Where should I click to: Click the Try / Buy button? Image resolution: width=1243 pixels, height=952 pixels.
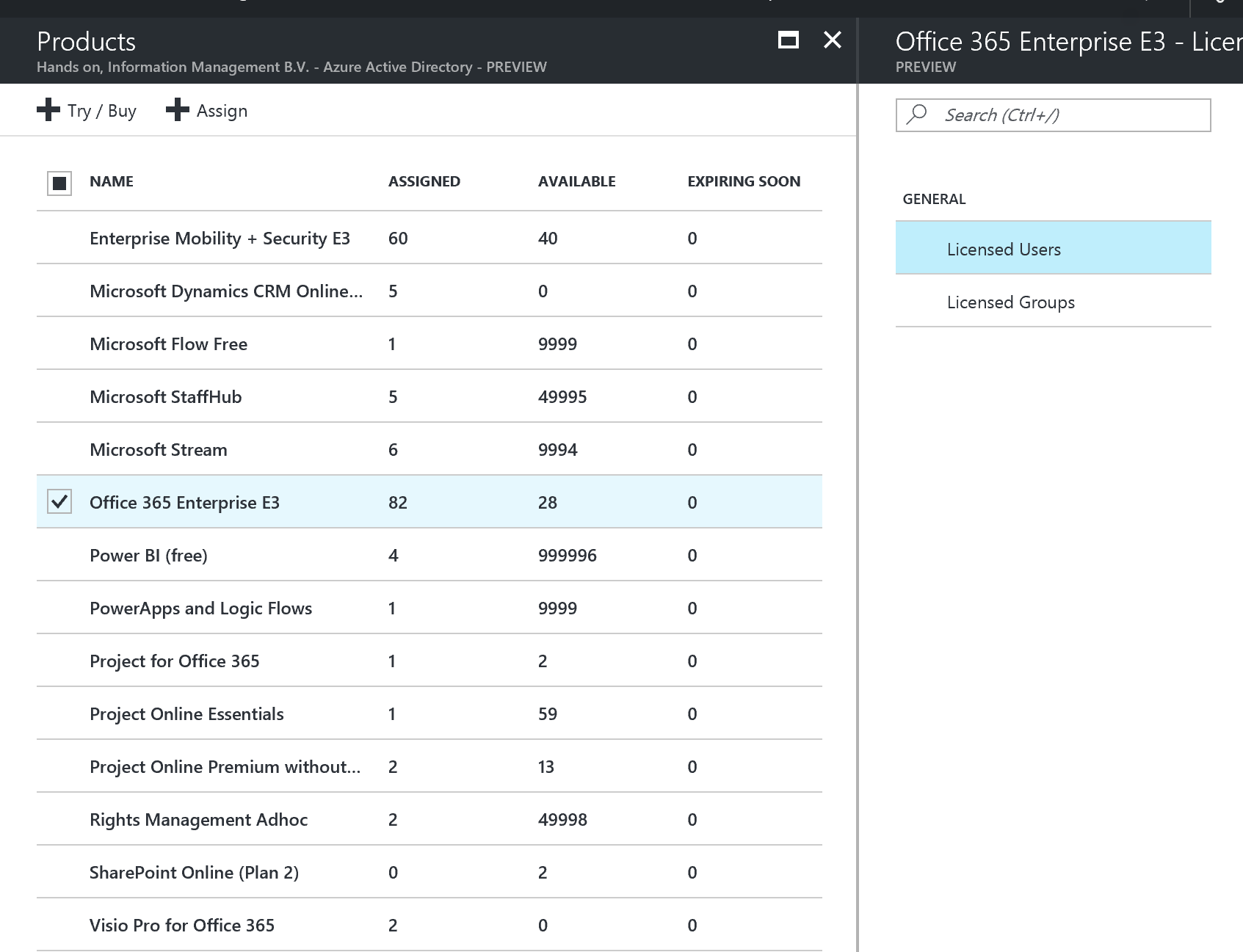(101, 111)
